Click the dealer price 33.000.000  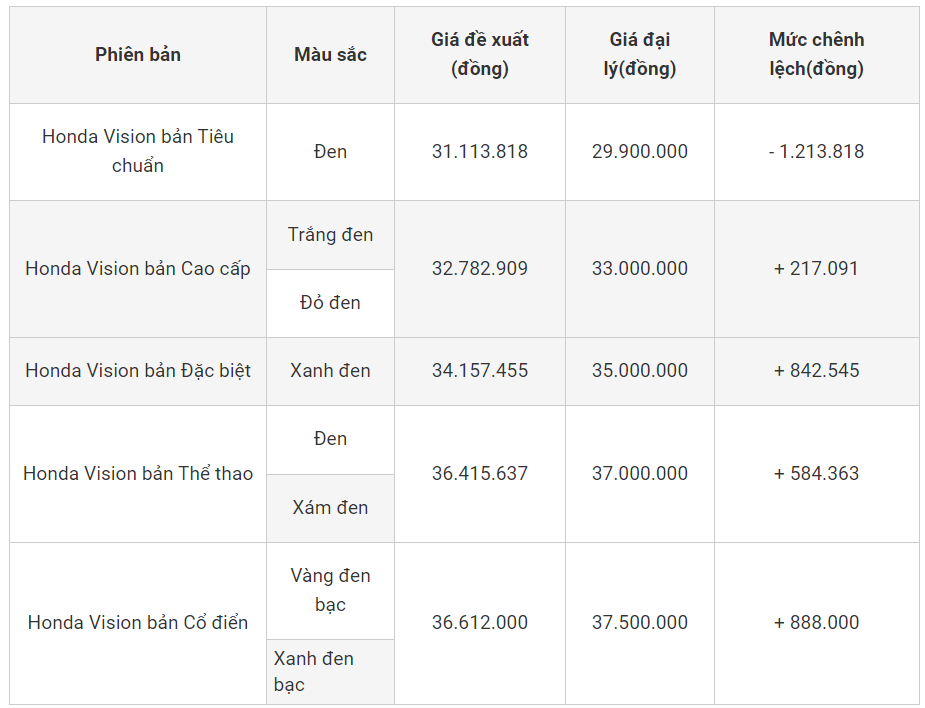pos(640,269)
